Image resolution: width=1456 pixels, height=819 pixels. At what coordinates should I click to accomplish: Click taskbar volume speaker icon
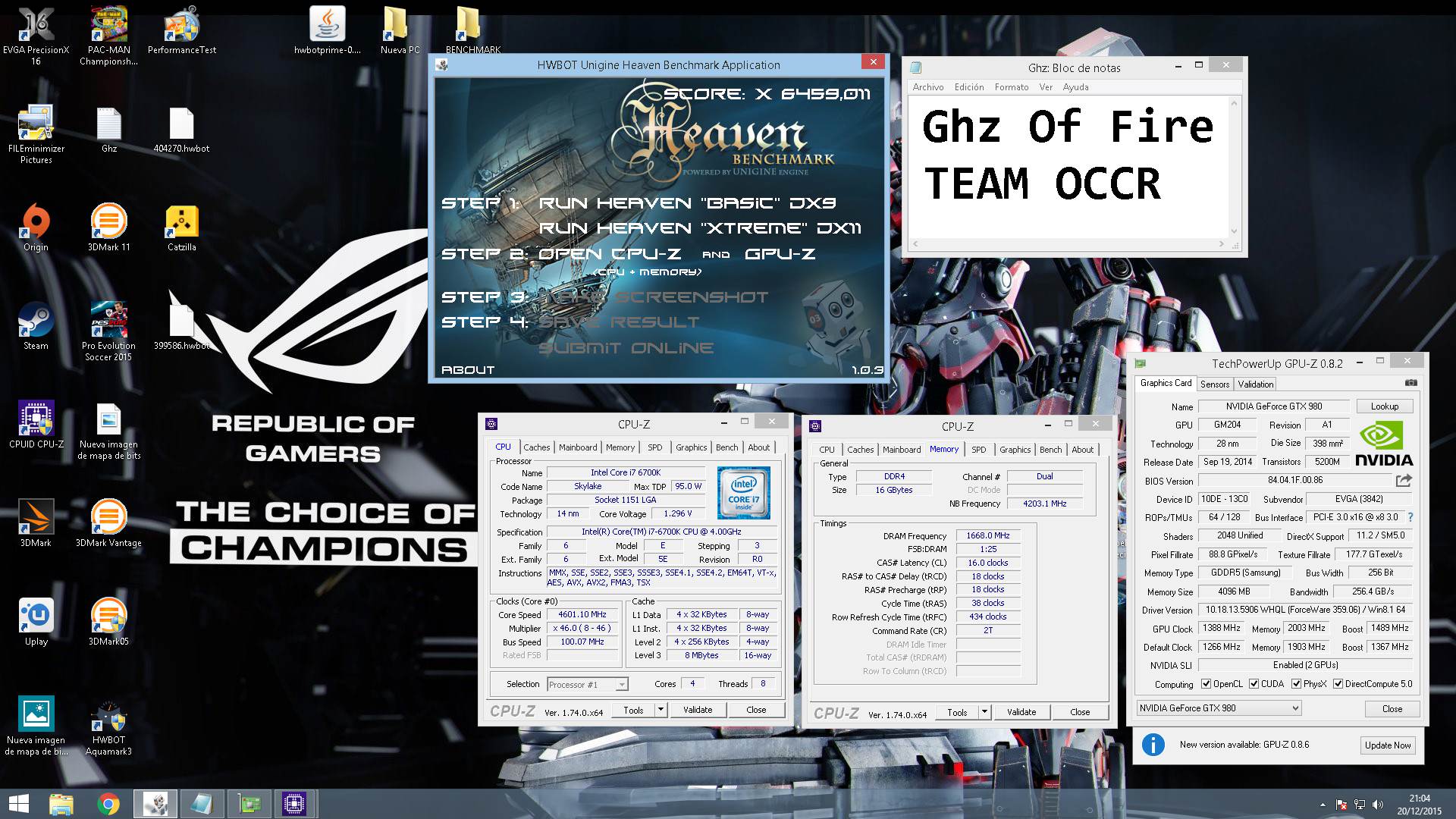pos(1378,805)
